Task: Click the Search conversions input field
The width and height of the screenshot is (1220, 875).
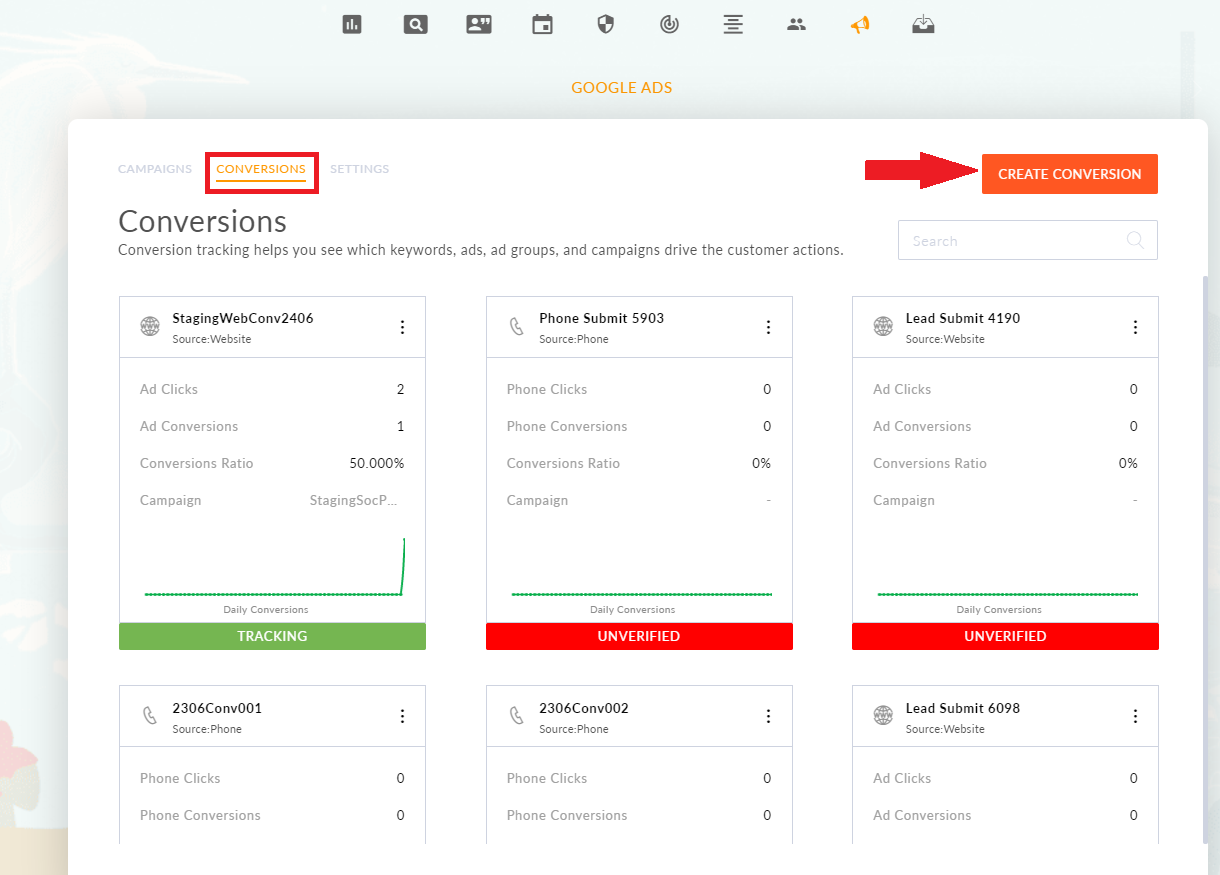Action: pyautogui.click(x=1028, y=240)
